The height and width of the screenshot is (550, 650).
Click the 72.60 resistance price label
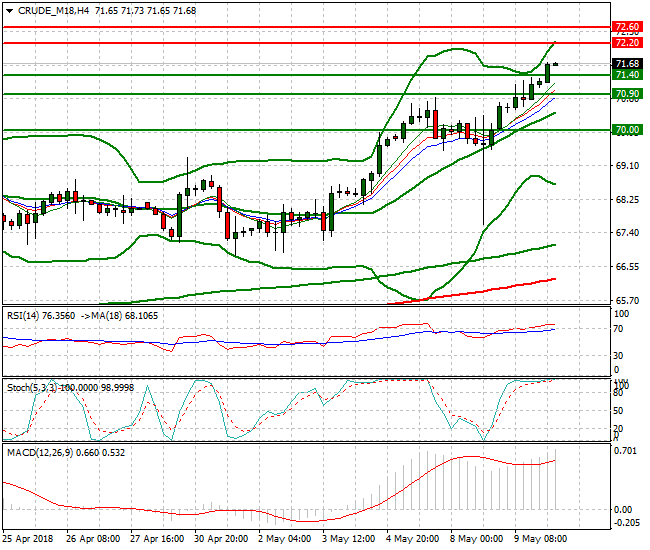pyautogui.click(x=627, y=27)
